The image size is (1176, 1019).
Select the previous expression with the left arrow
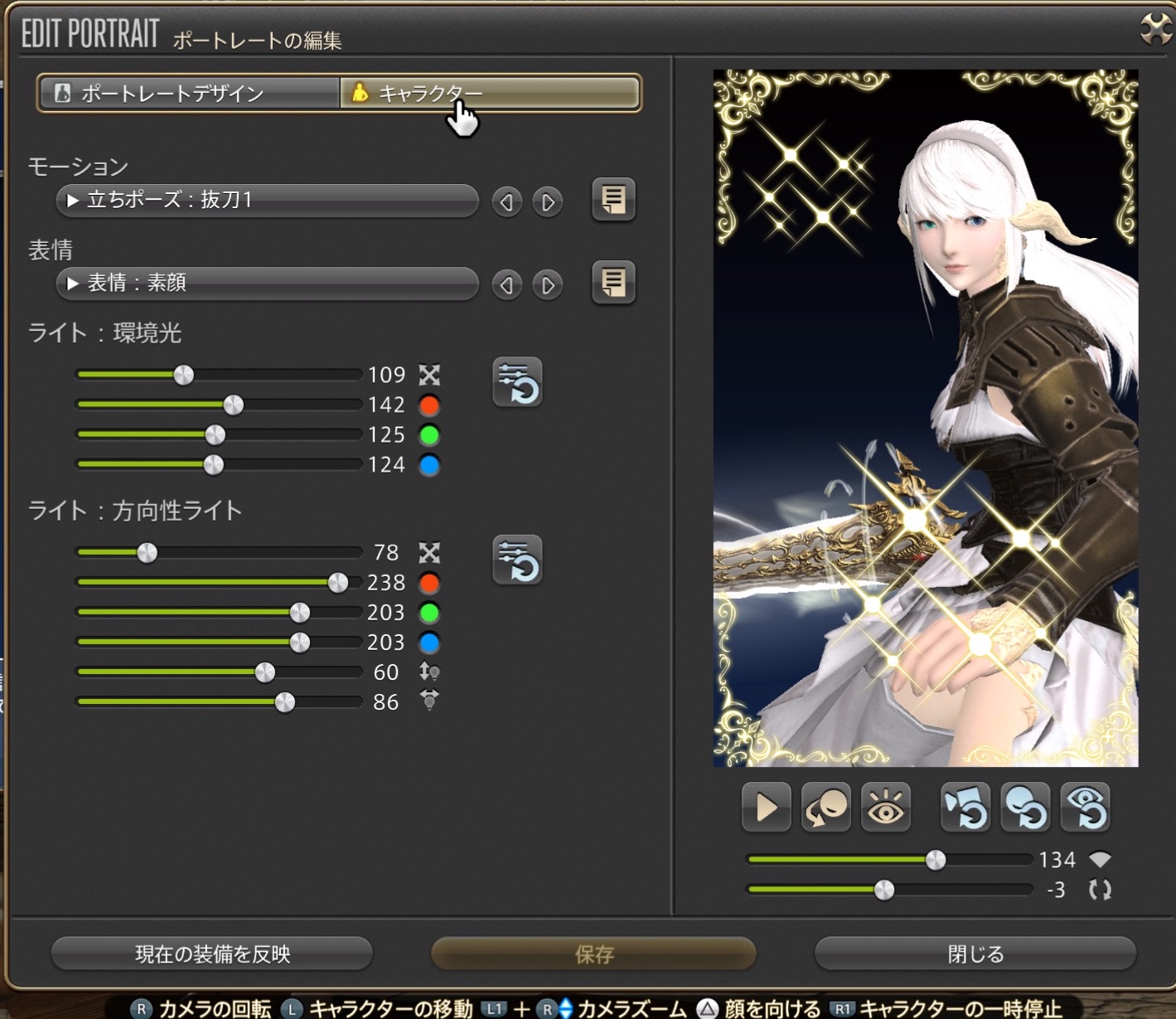506,285
